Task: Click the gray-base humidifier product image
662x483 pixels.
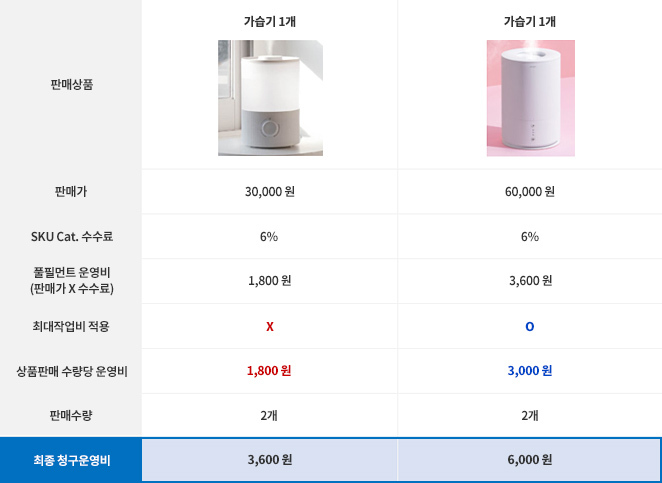Action: tap(270, 98)
